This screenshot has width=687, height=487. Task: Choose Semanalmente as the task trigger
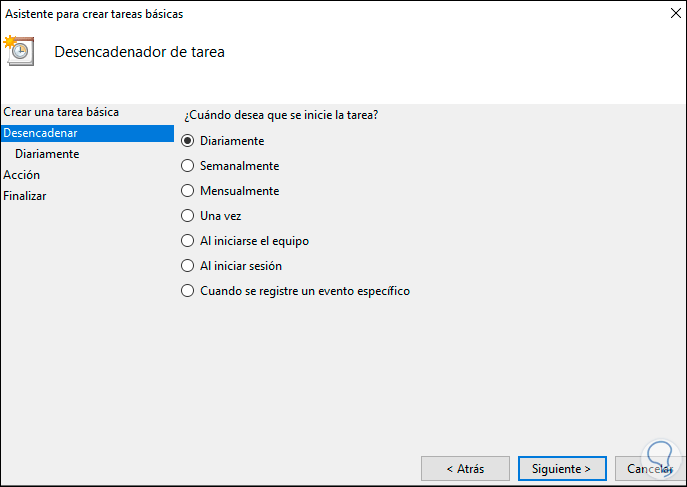click(x=187, y=166)
